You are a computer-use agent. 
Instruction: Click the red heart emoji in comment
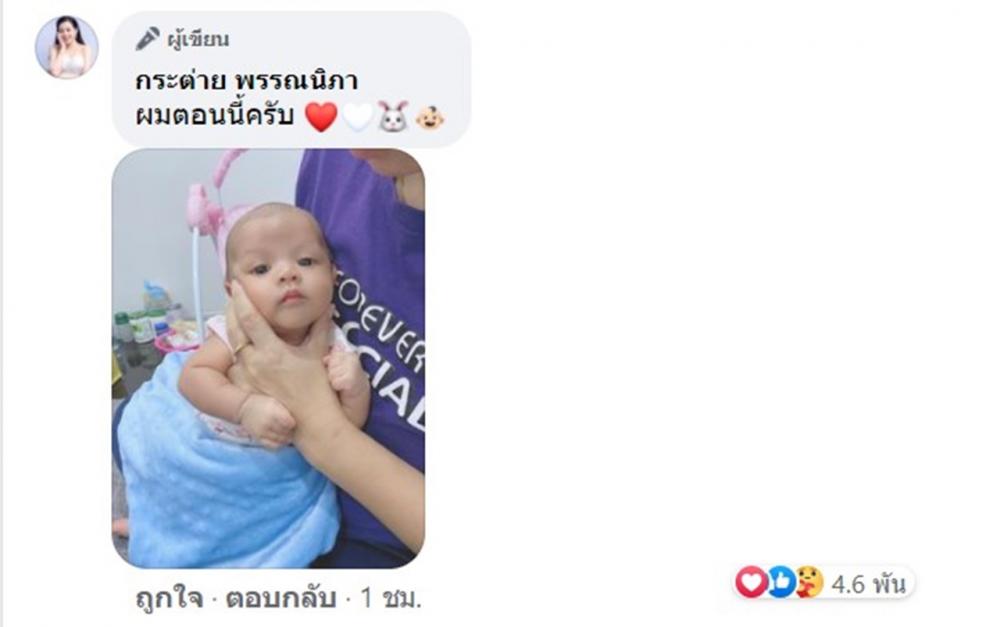(x=321, y=117)
